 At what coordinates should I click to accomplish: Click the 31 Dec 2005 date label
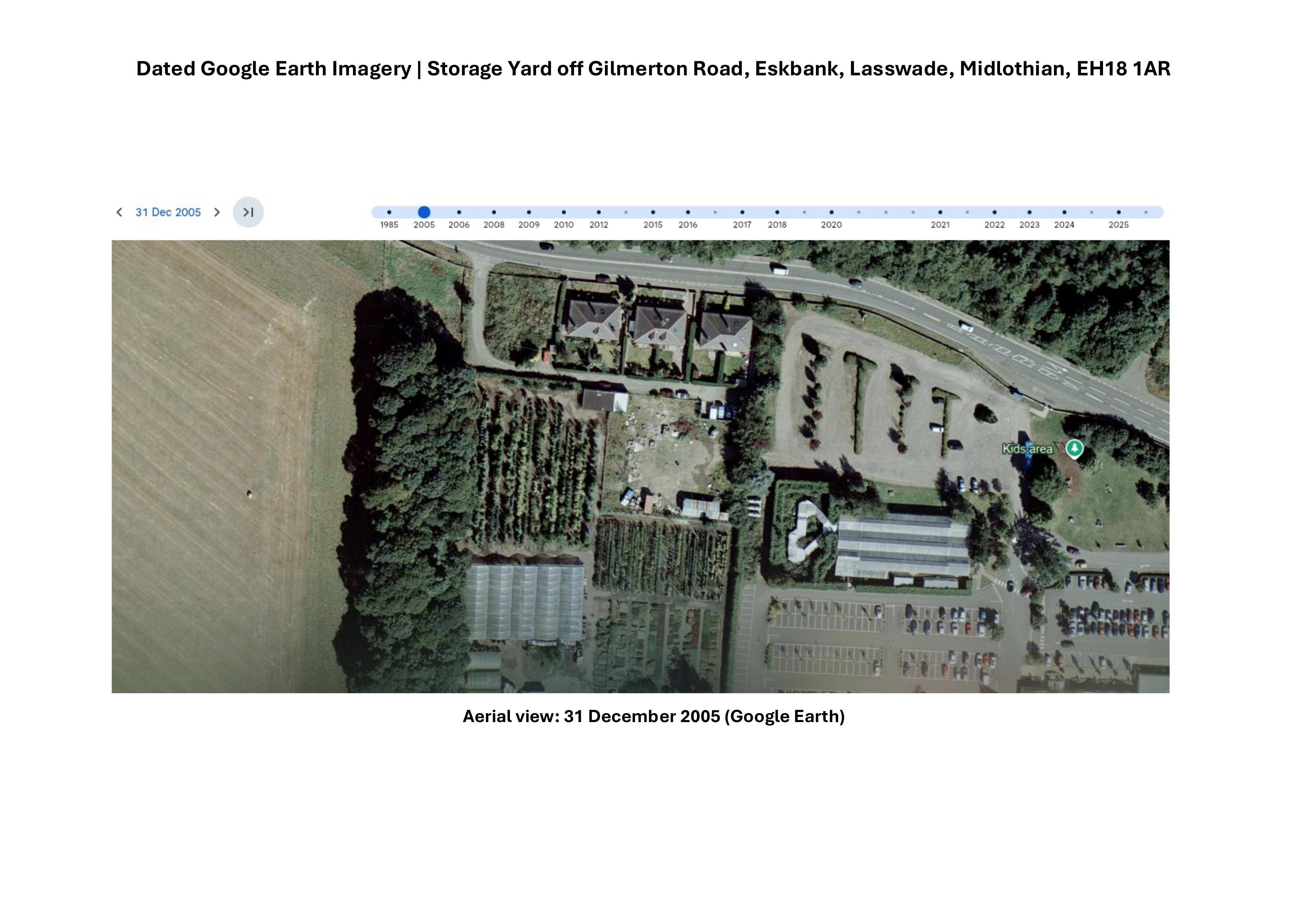(x=168, y=212)
